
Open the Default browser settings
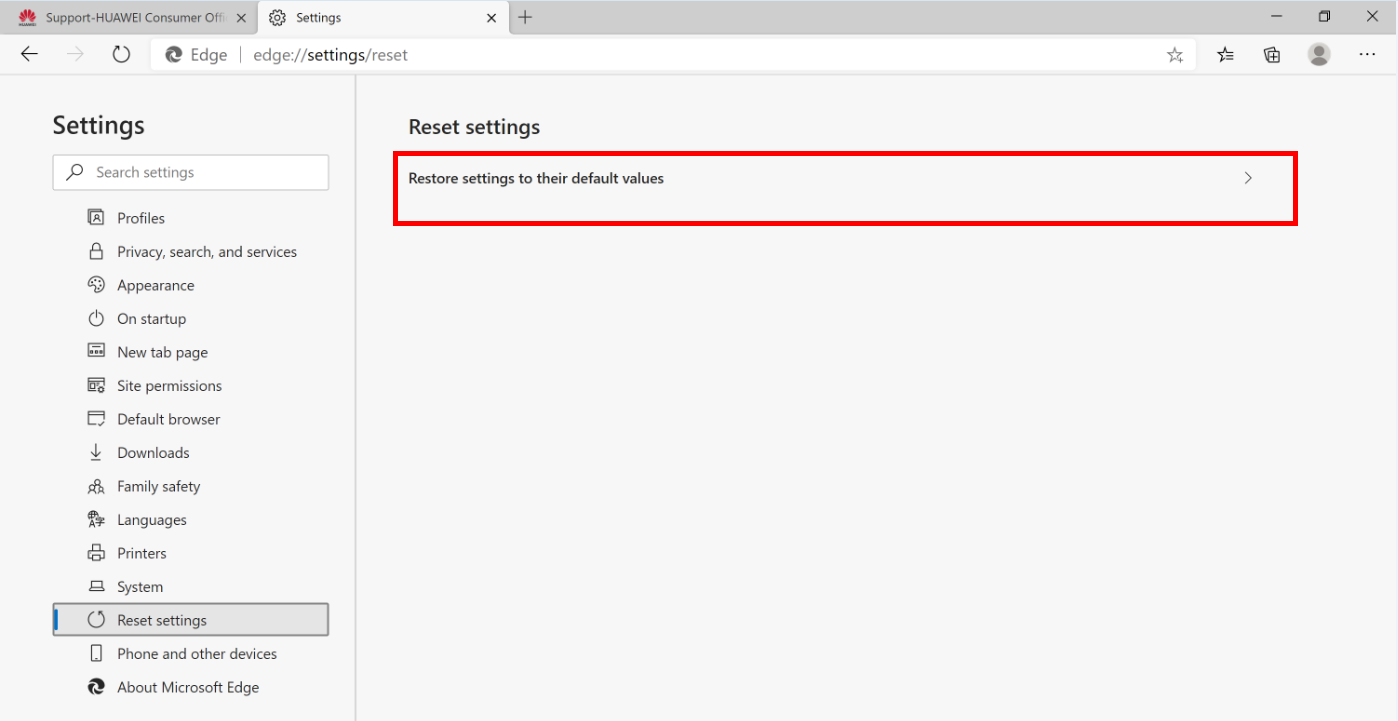(168, 418)
